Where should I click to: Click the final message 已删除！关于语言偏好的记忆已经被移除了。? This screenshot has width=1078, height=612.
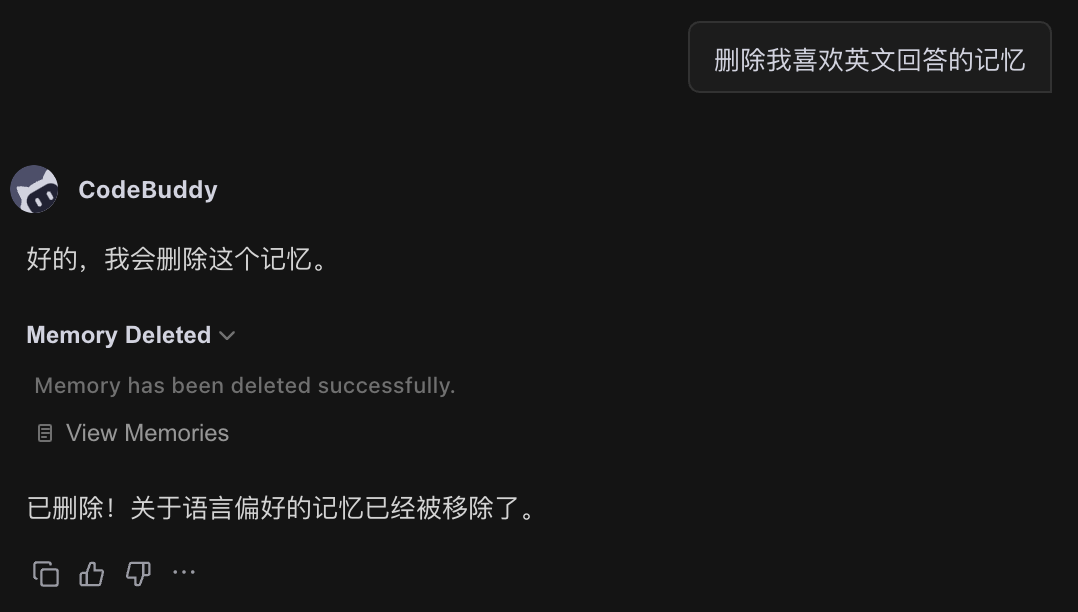click(281, 509)
